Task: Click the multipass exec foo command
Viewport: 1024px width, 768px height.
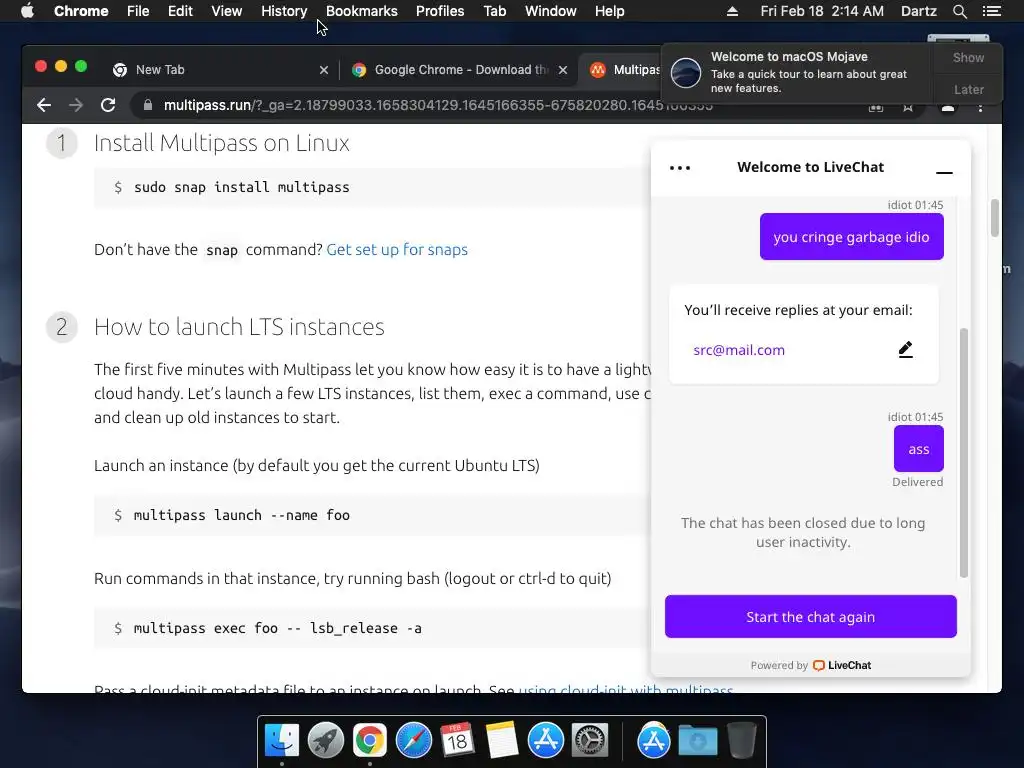Action: click(x=278, y=628)
